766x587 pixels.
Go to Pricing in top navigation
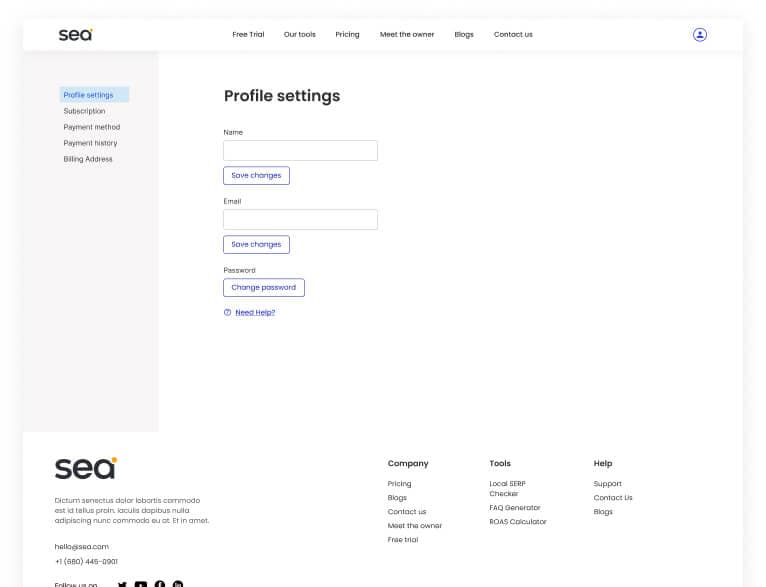click(x=347, y=34)
